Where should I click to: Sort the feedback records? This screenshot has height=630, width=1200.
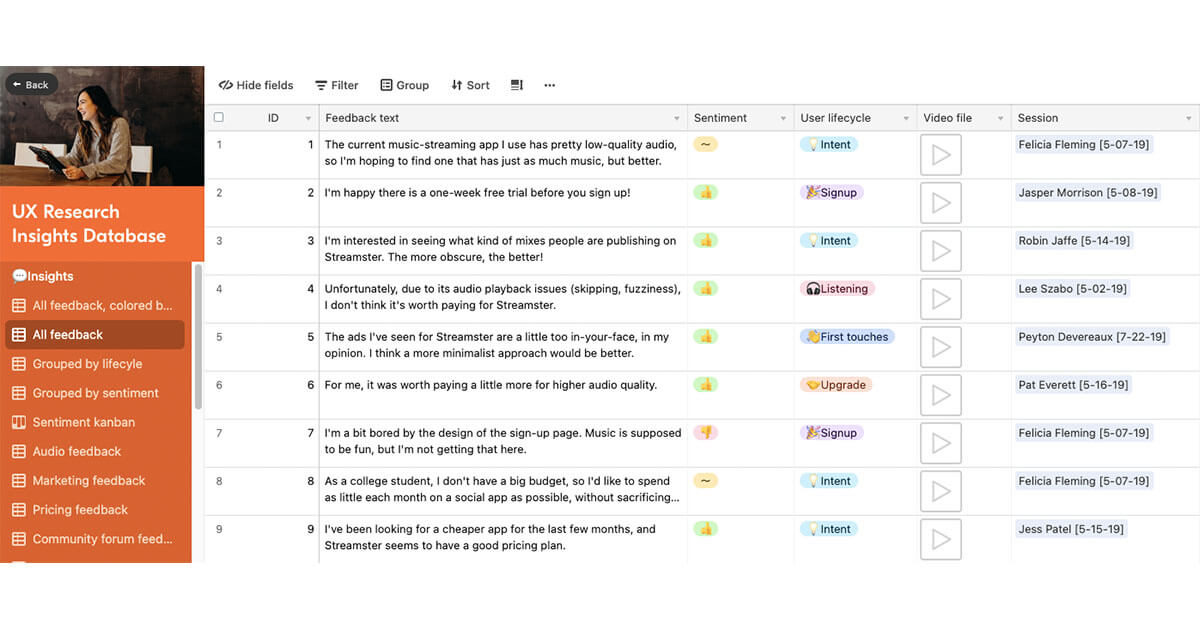470,85
